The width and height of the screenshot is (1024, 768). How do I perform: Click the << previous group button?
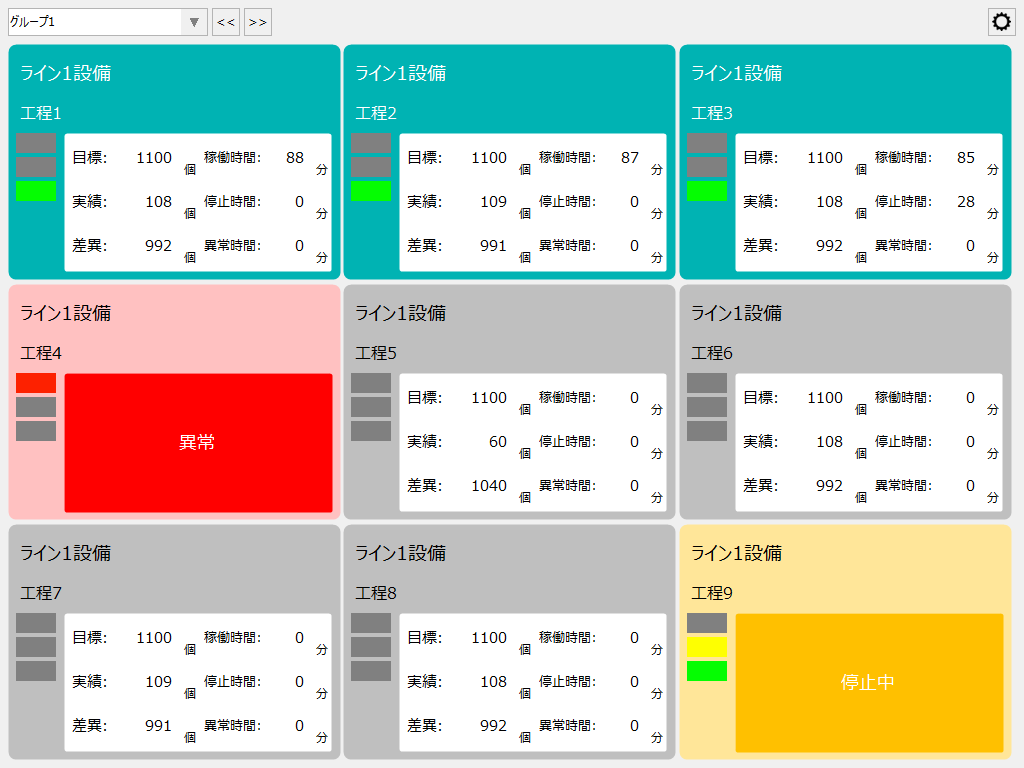pos(225,21)
